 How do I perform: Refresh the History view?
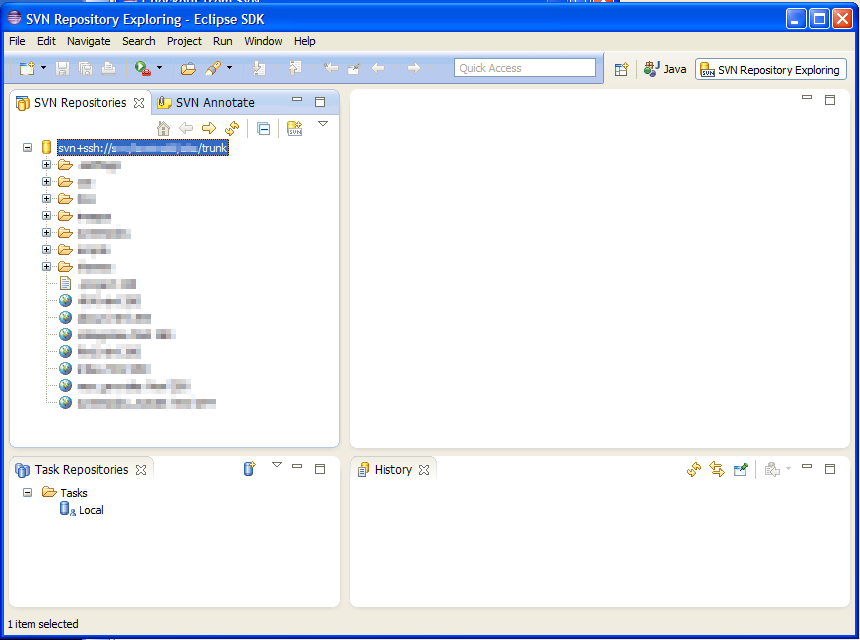click(694, 468)
